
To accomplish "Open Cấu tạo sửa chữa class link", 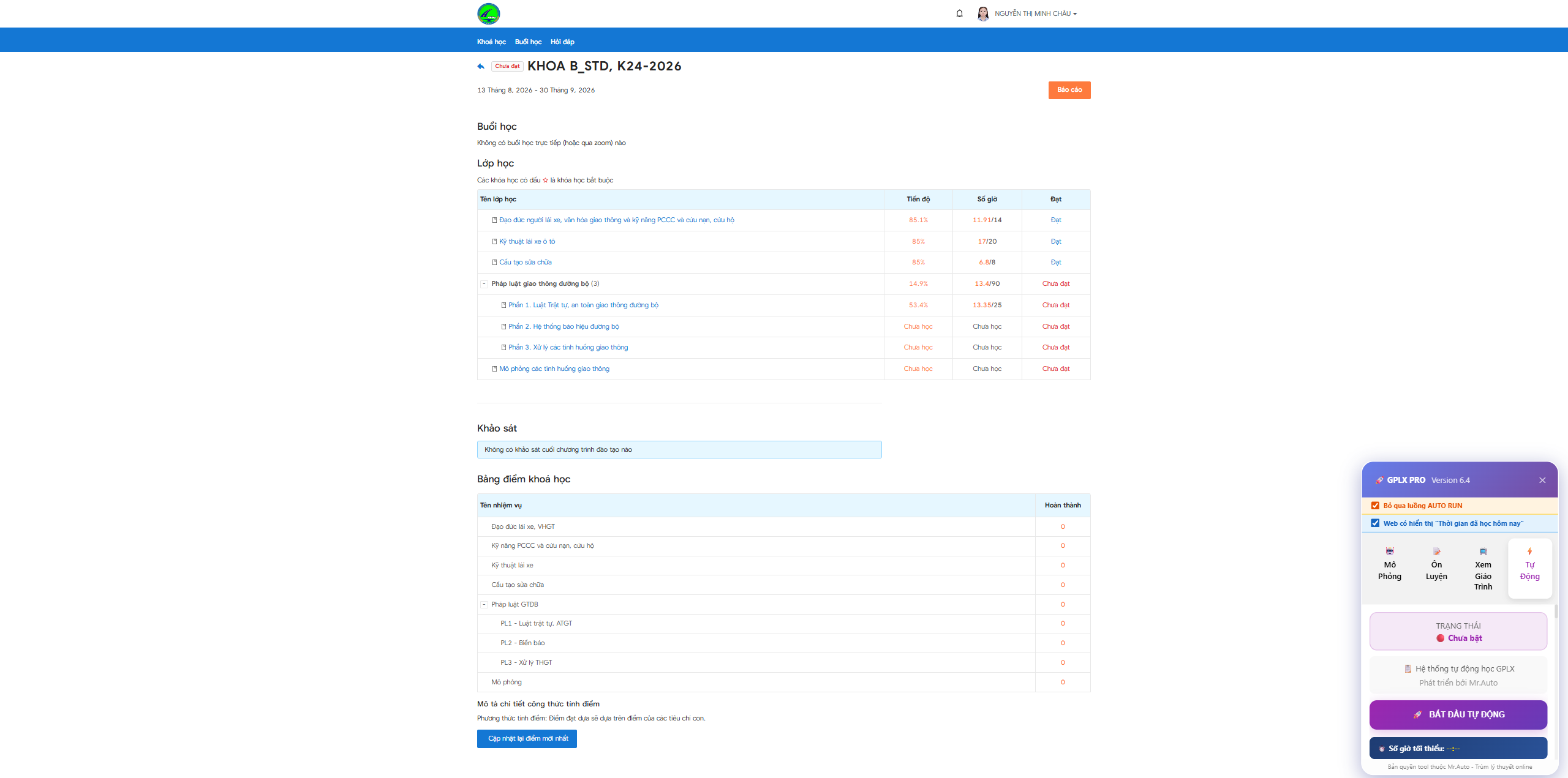I will [525, 262].
